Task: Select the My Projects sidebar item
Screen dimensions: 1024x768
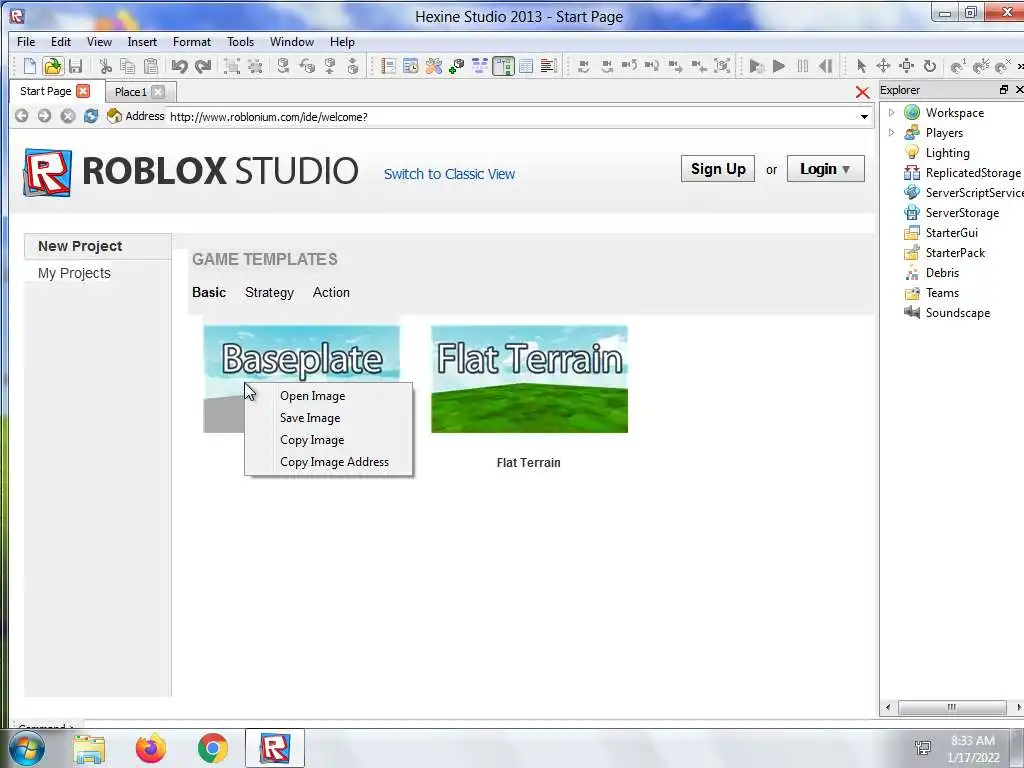Action: coord(74,273)
